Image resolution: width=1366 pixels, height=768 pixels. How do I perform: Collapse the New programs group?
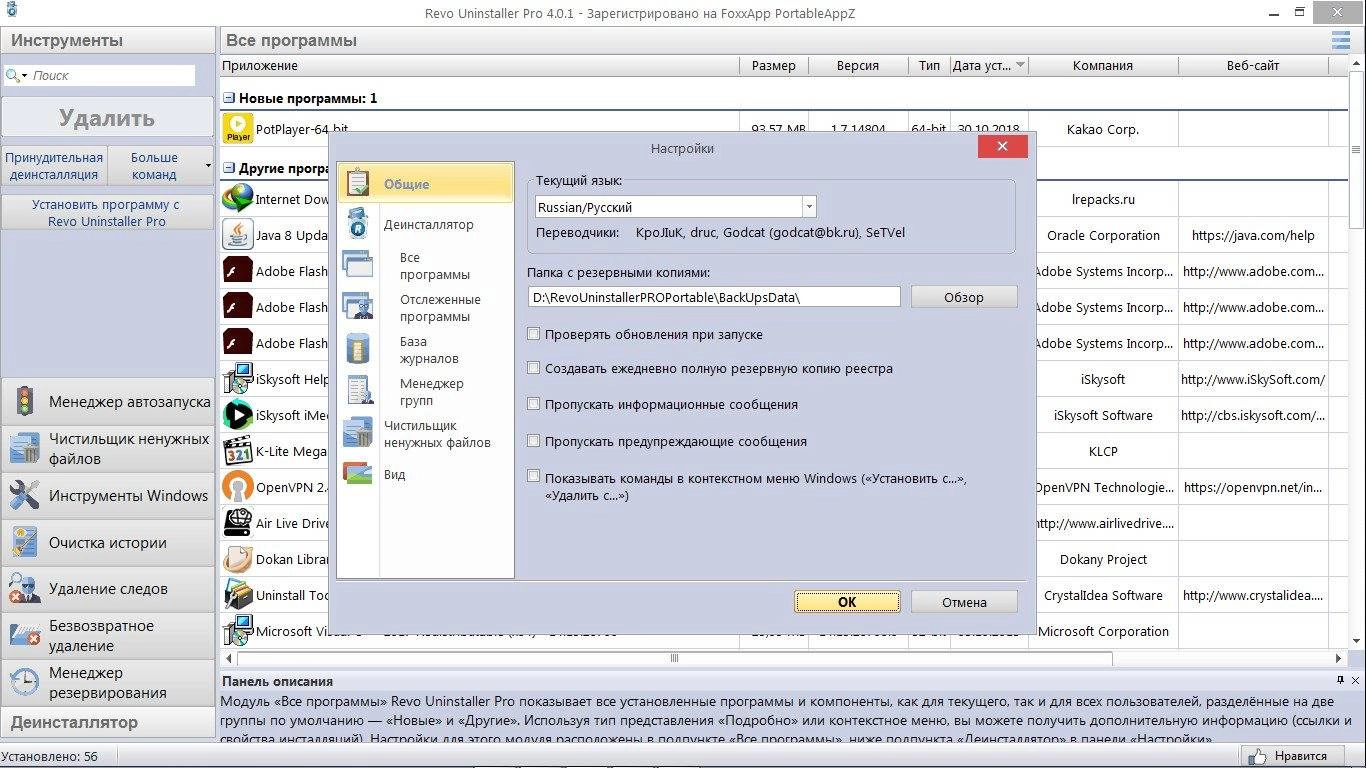coord(229,98)
